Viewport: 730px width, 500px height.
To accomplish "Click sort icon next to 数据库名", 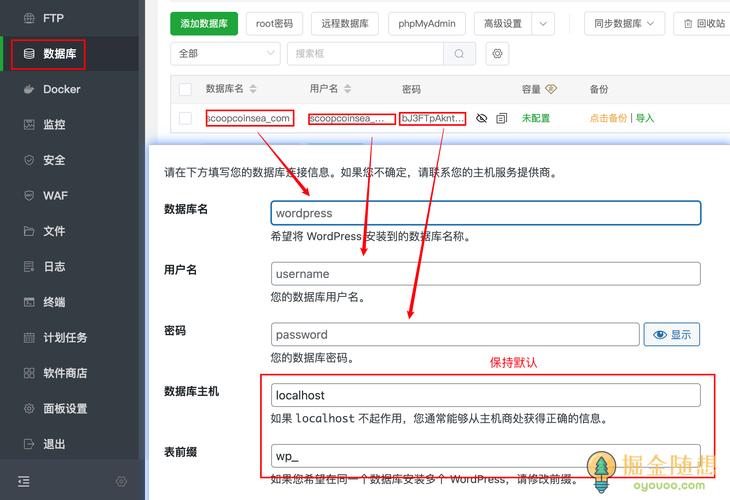I will coord(253,89).
